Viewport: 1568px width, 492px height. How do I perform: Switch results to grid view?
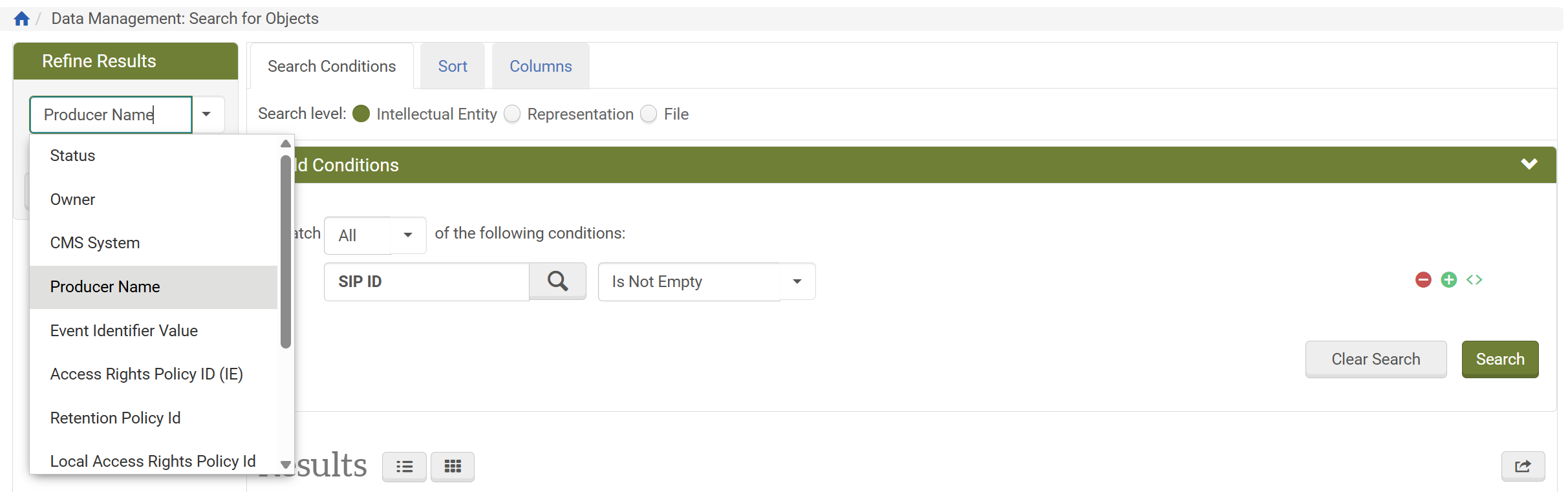click(453, 466)
